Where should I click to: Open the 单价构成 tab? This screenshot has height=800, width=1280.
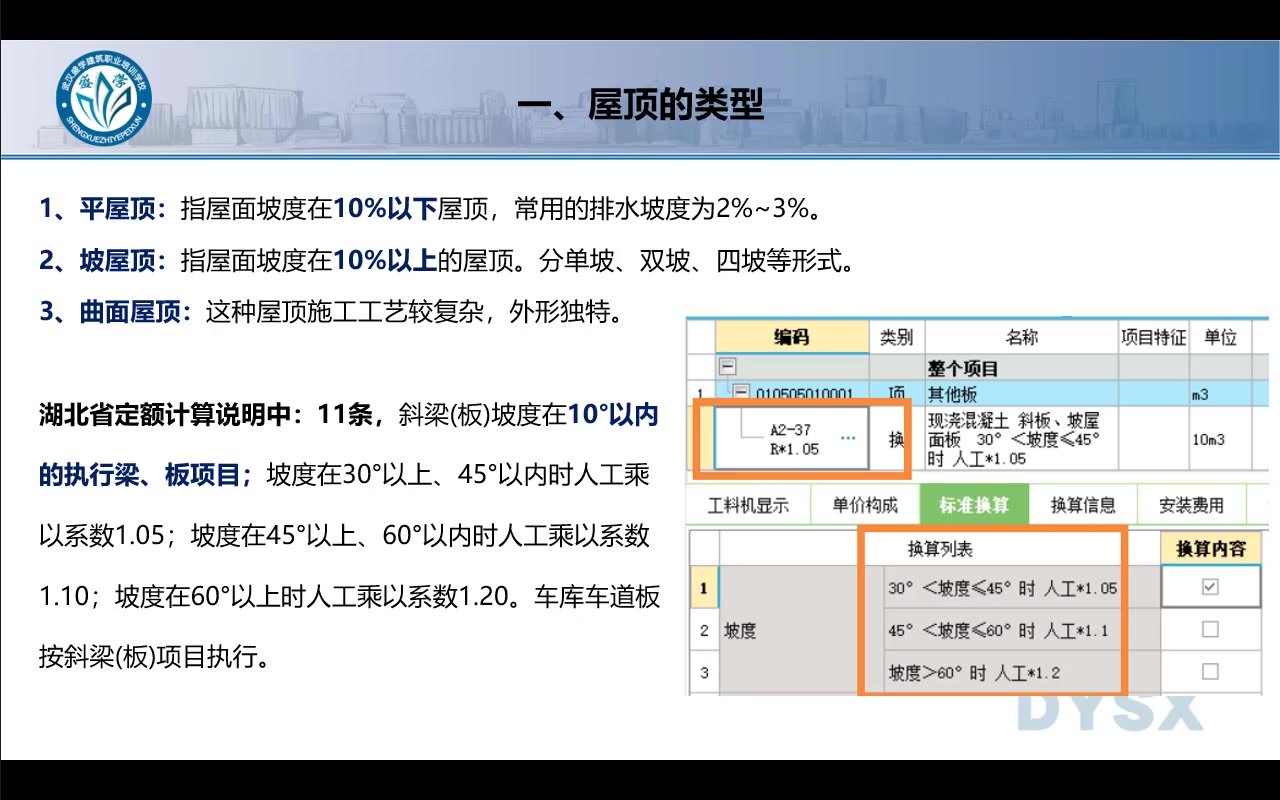(x=865, y=506)
